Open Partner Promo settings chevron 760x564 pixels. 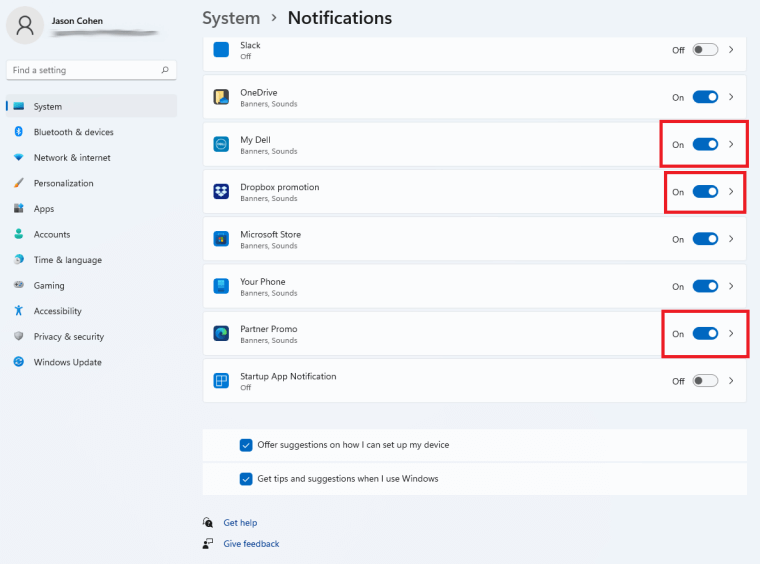731,333
